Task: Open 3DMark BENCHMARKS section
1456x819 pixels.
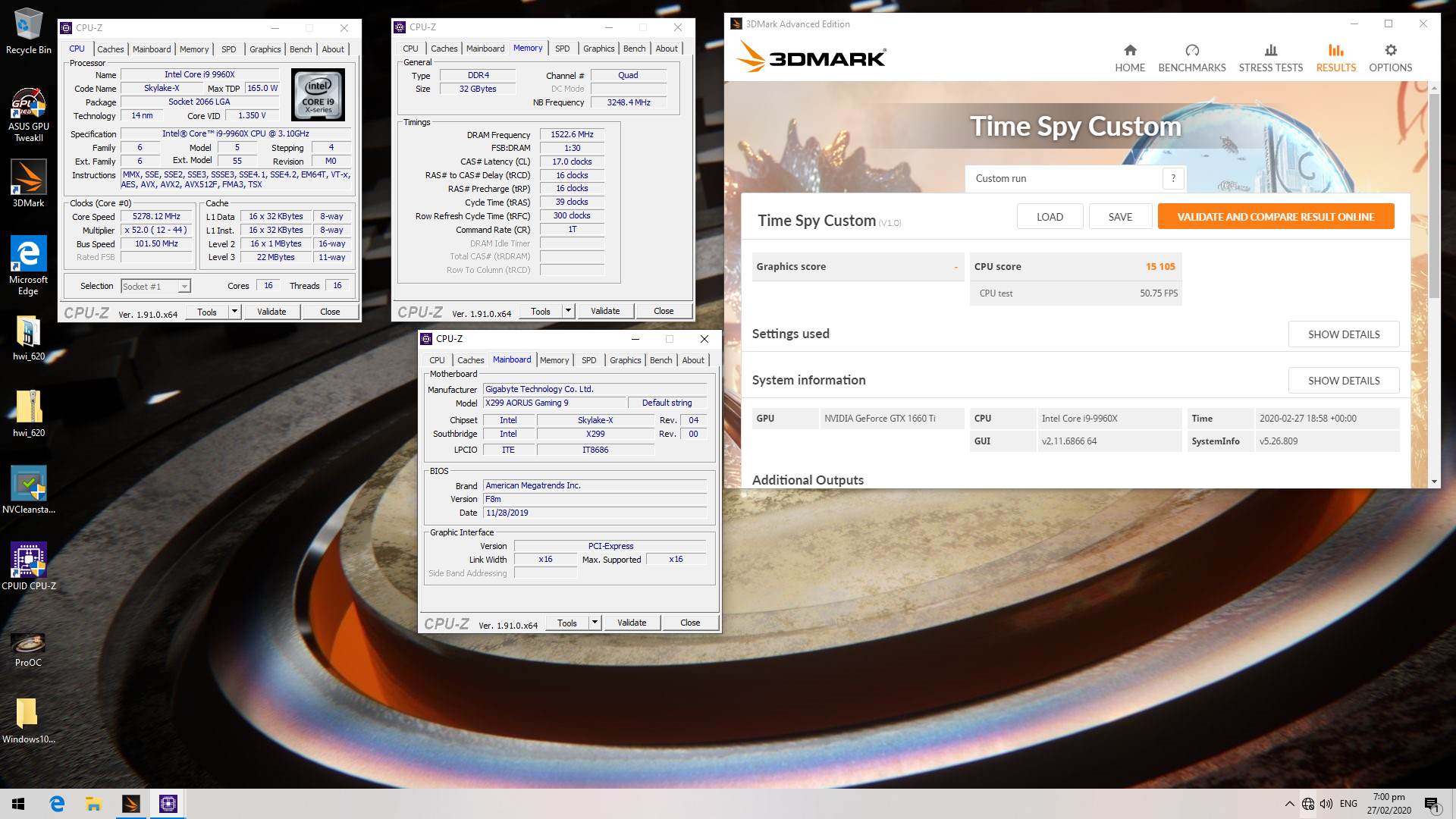Action: pyautogui.click(x=1191, y=58)
